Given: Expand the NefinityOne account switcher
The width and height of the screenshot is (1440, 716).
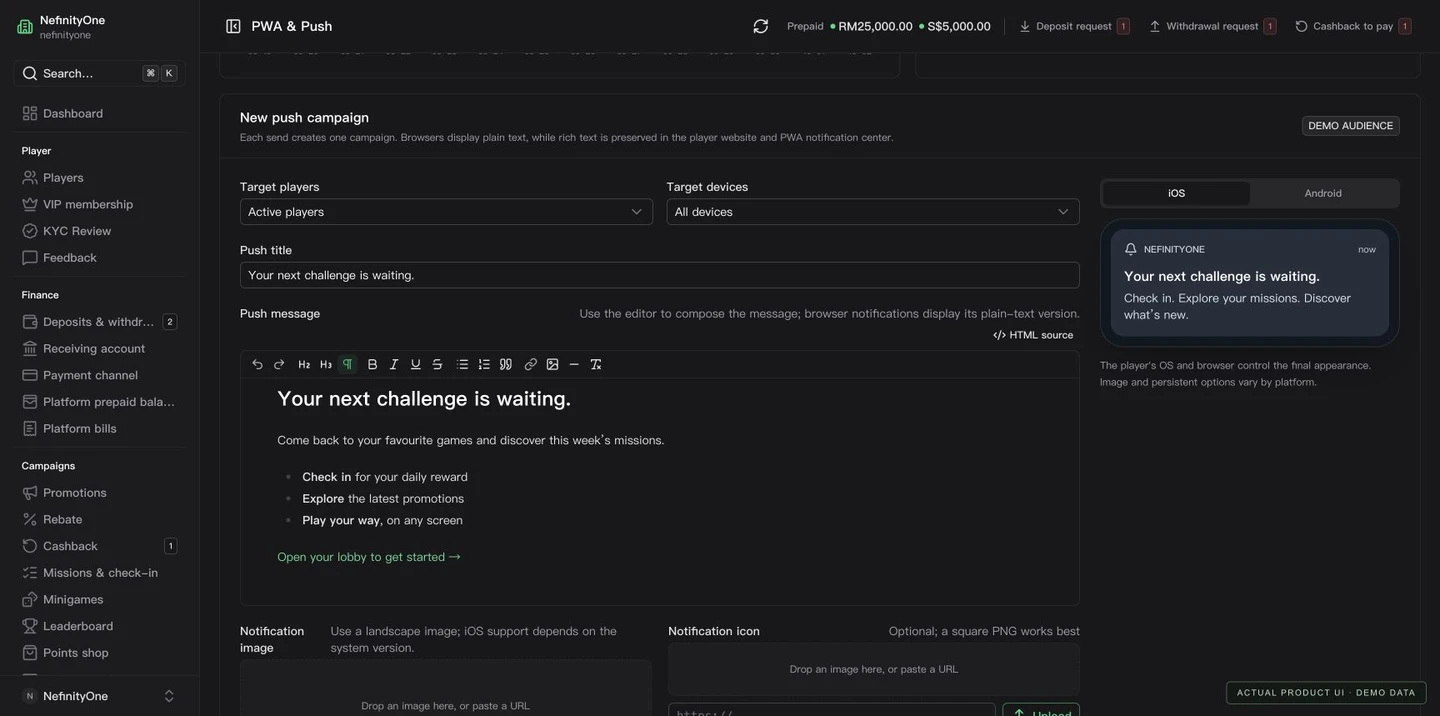Looking at the screenshot, I should click(99, 696).
